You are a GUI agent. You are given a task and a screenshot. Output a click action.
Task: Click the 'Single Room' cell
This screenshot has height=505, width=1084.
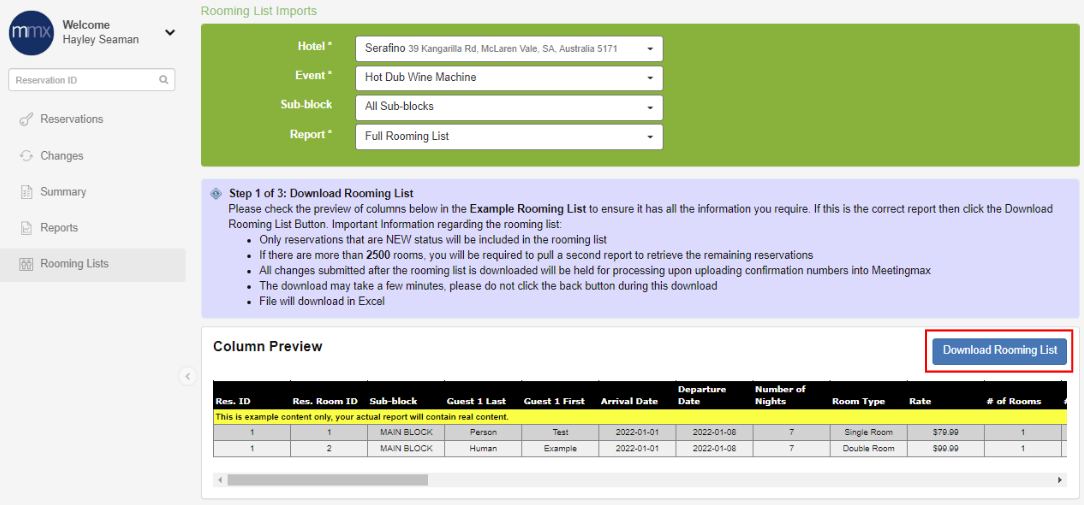click(x=868, y=432)
